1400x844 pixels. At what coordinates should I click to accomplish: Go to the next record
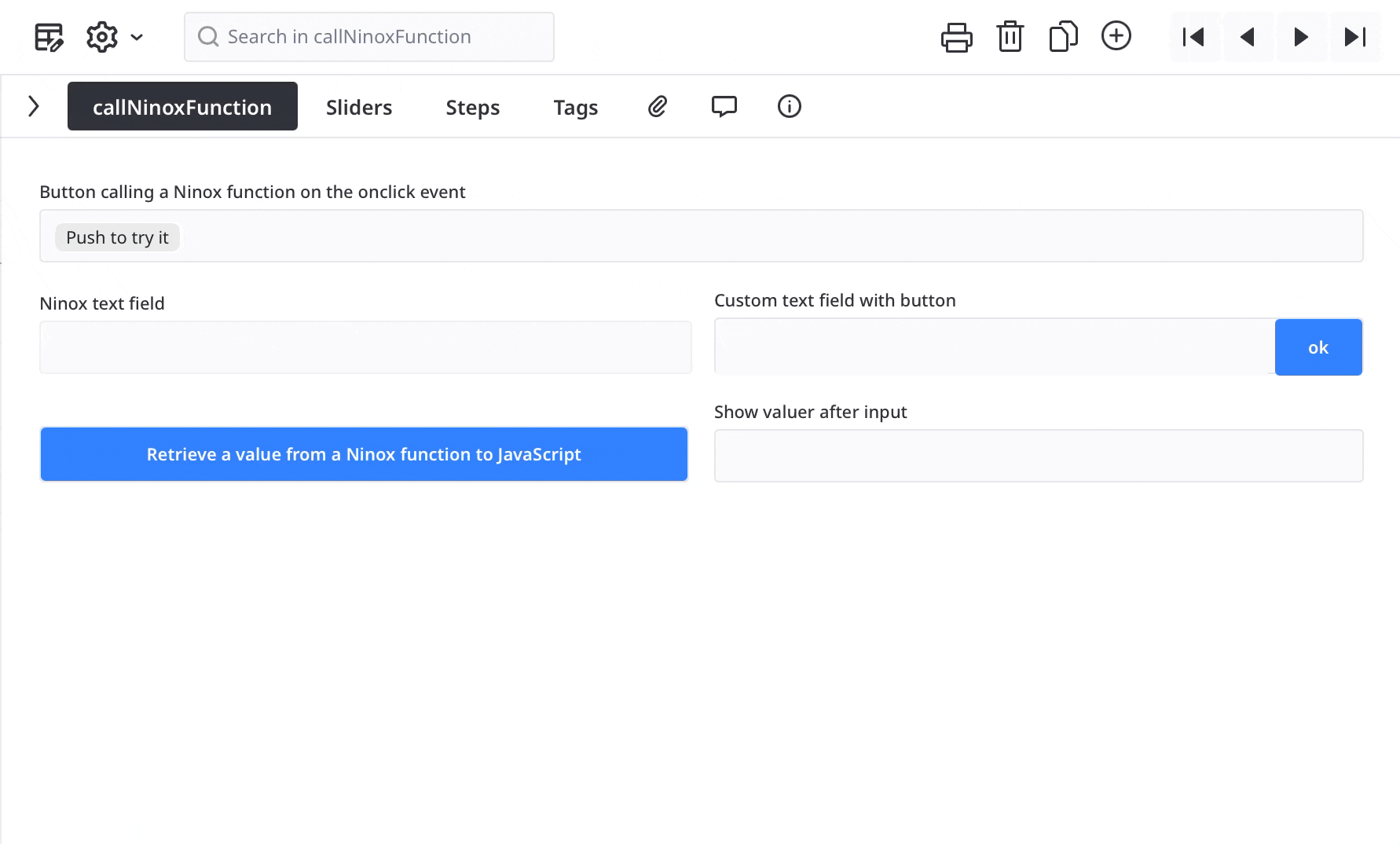pyautogui.click(x=1301, y=37)
